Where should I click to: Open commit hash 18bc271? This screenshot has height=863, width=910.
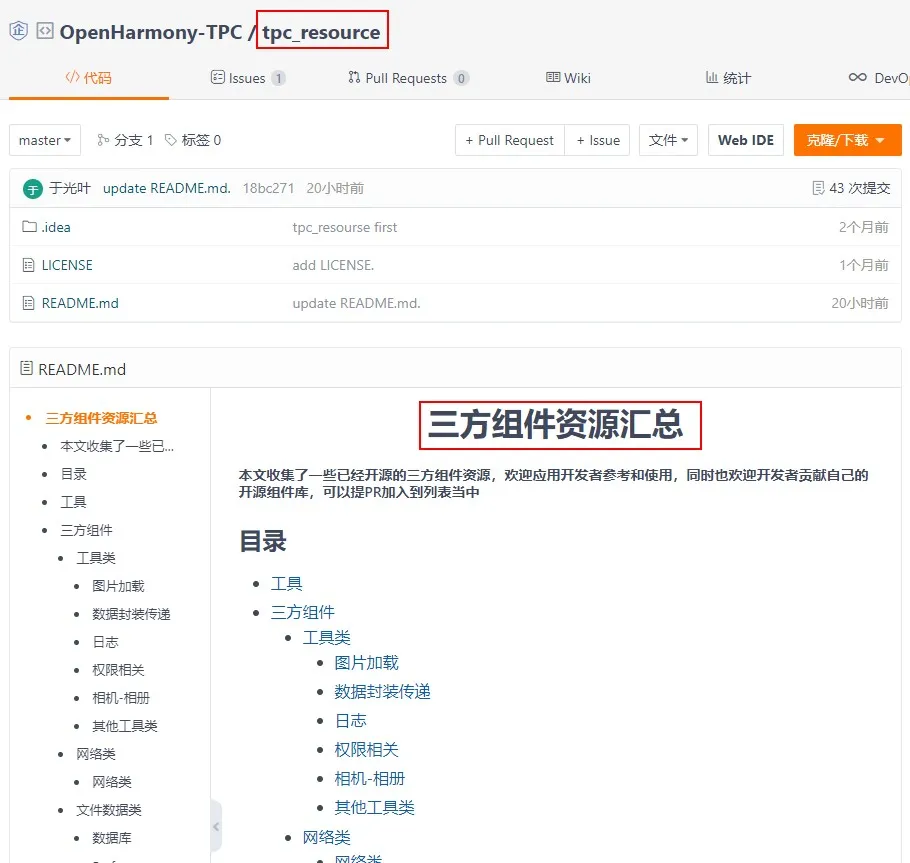[x=268, y=188]
